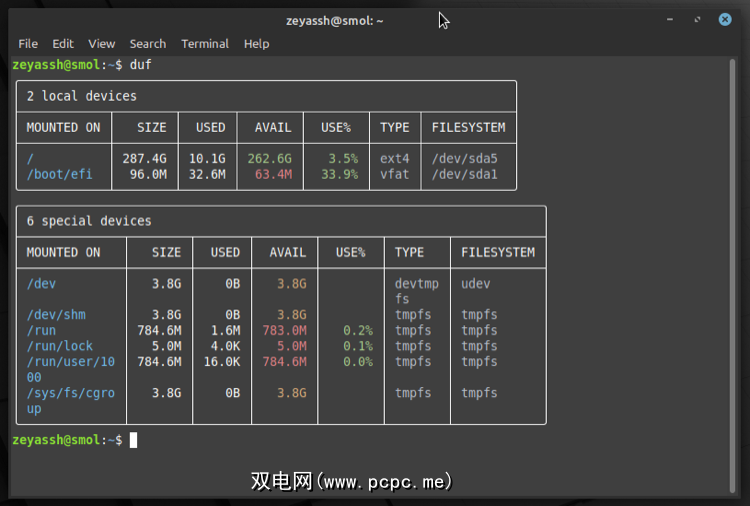Click the /run/lock mount point
Viewport: 750px width, 506px height.
60,346
